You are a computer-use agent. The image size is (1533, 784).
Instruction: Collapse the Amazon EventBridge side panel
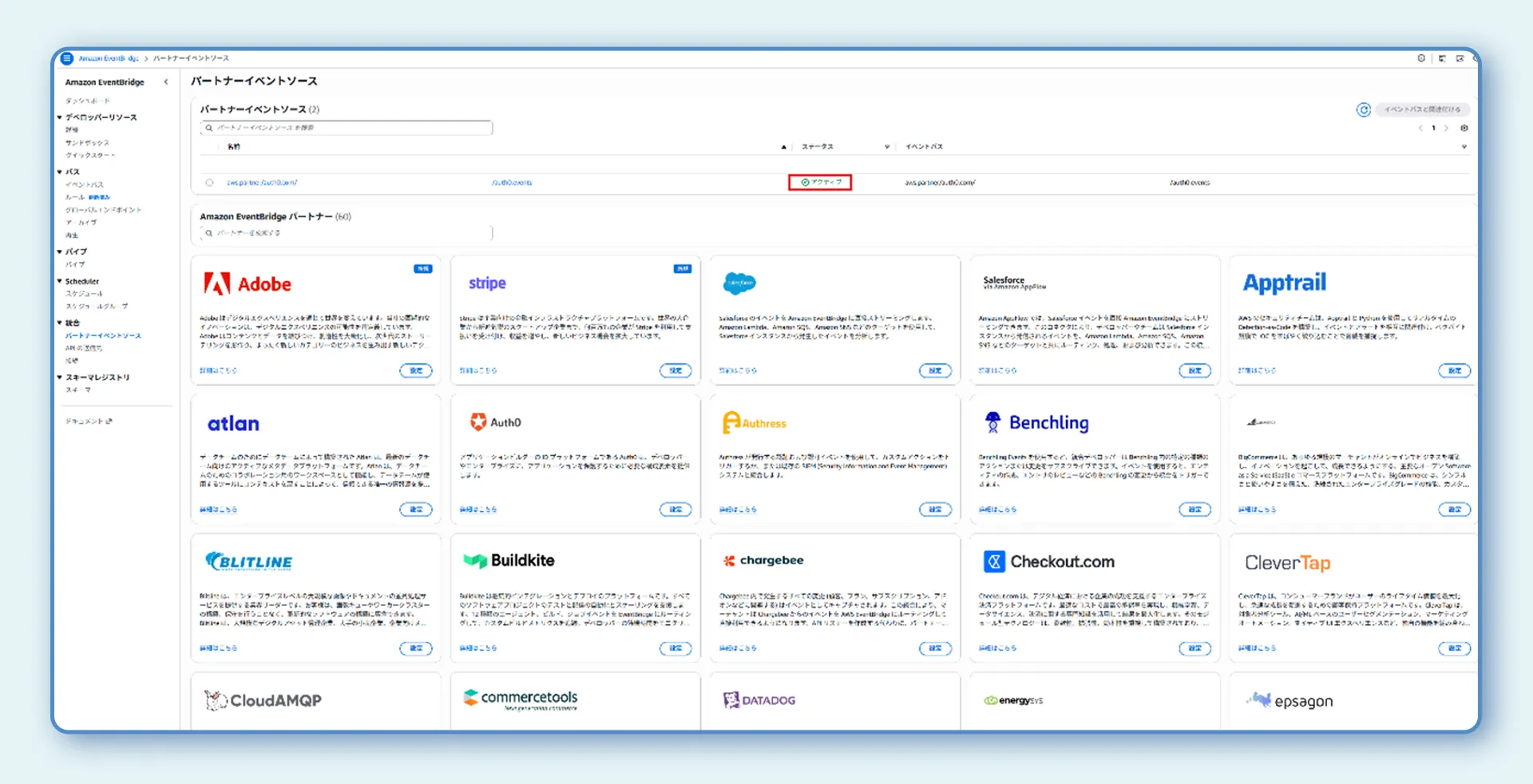click(x=166, y=82)
